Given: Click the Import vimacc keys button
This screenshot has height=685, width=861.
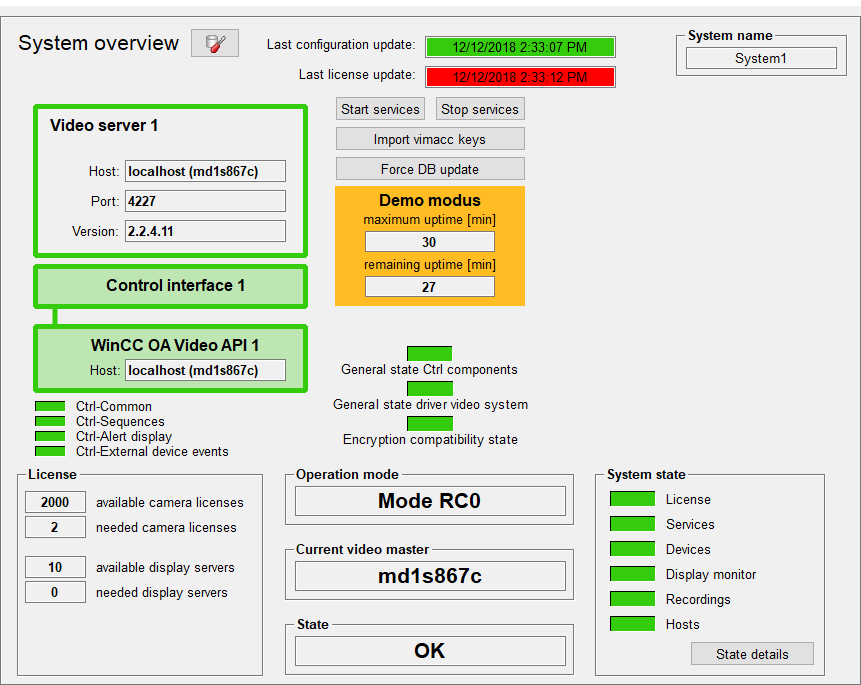Looking at the screenshot, I should (429, 138).
